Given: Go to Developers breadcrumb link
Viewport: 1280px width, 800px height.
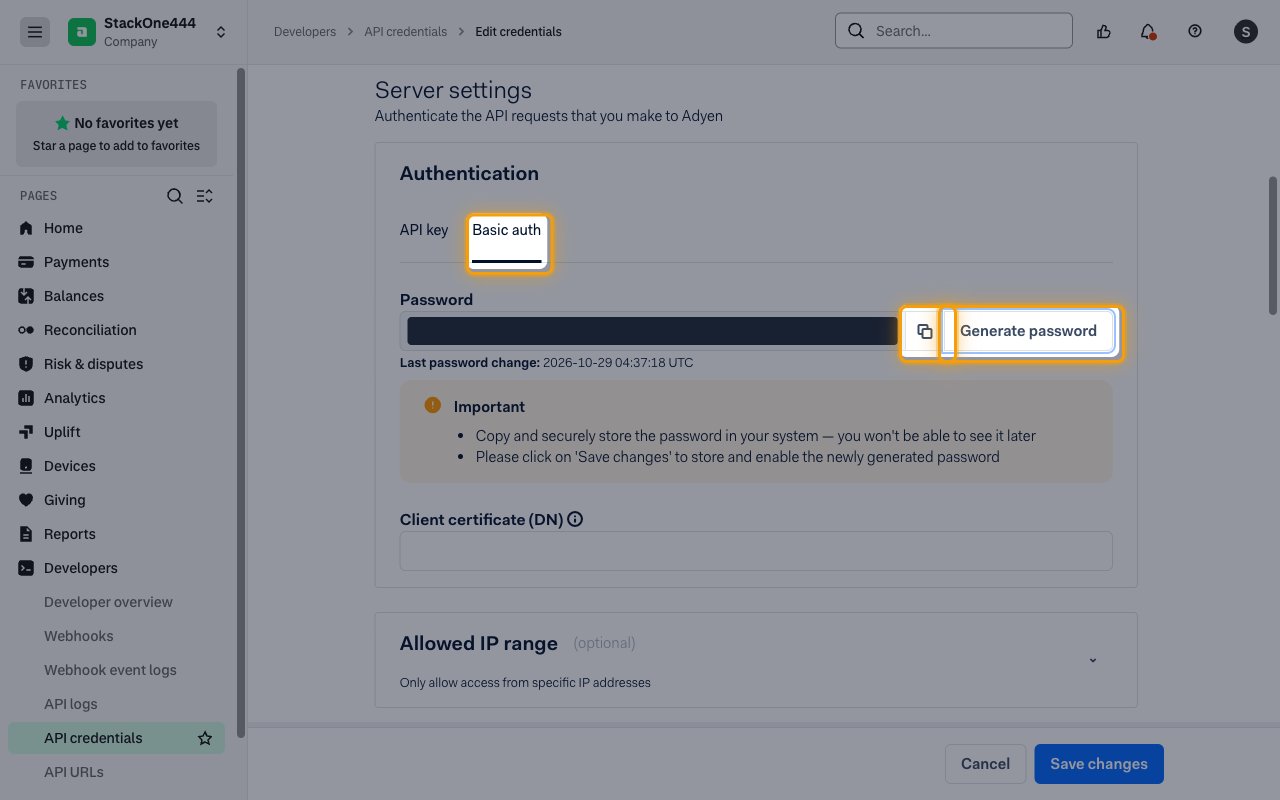Looking at the screenshot, I should click(305, 32).
